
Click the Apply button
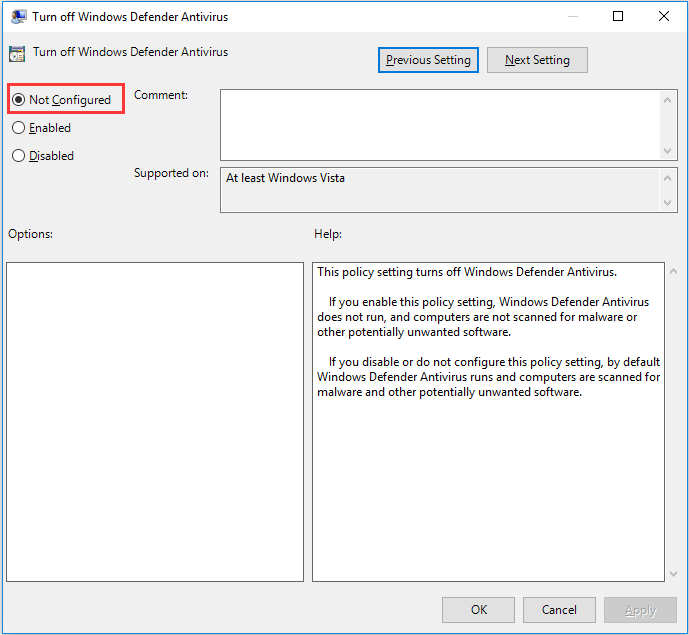(640, 610)
